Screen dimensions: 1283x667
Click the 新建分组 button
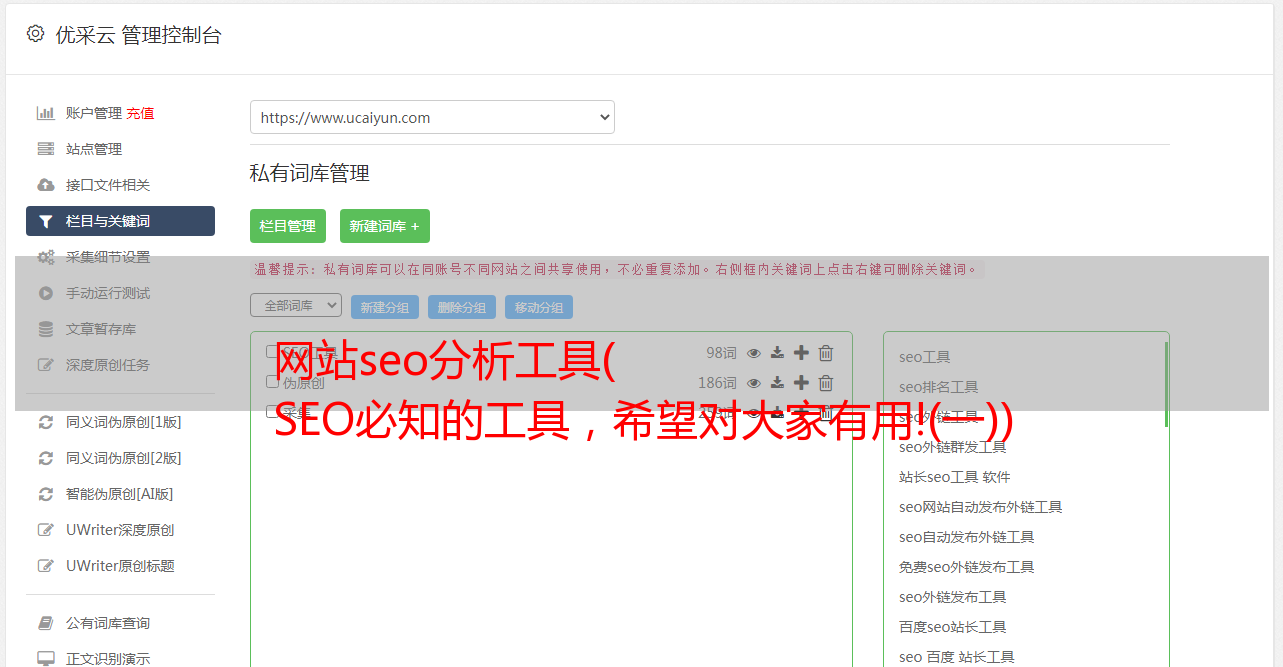tap(385, 307)
